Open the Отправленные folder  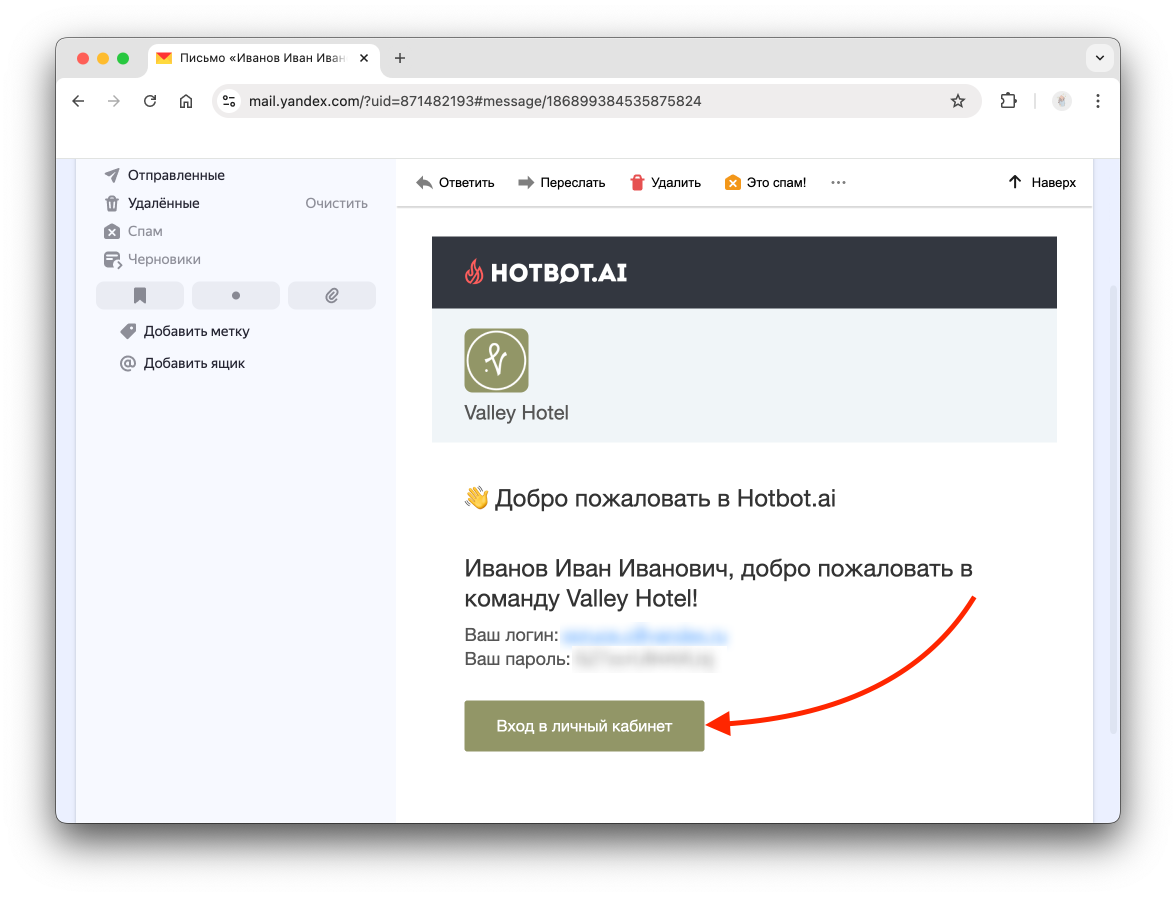click(176, 175)
